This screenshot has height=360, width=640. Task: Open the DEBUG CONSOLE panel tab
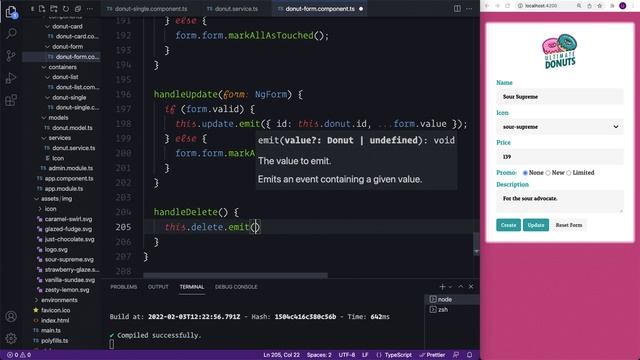click(236, 287)
